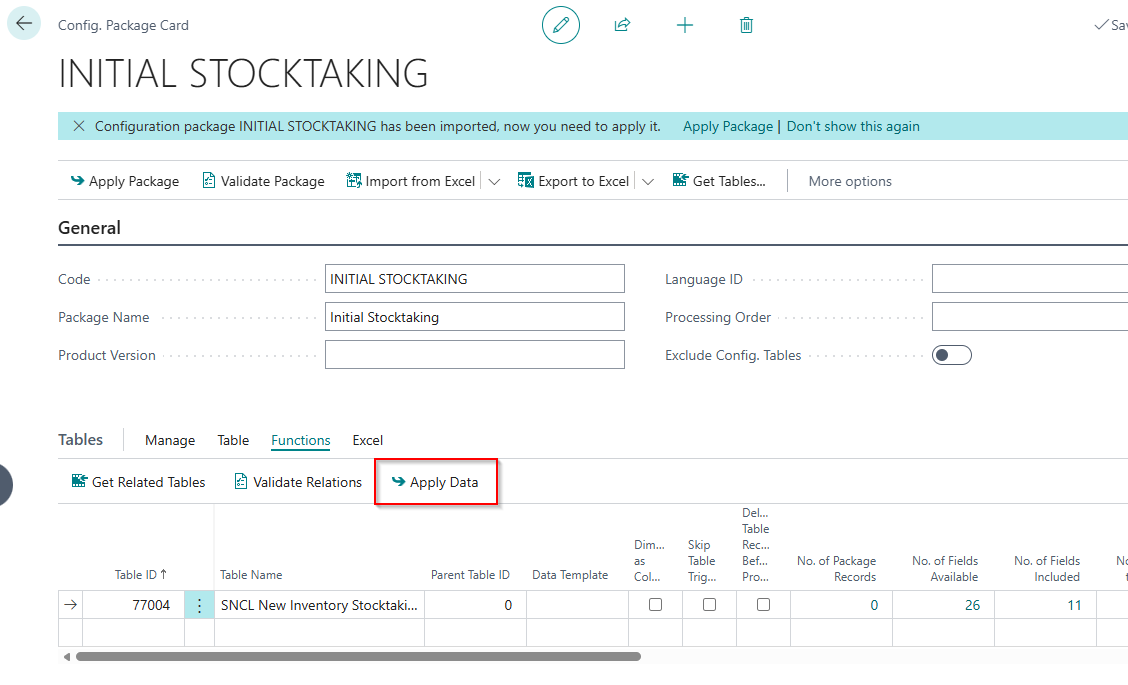
Task: Check Delete Table Records Before Processing box
Action: tap(763, 604)
